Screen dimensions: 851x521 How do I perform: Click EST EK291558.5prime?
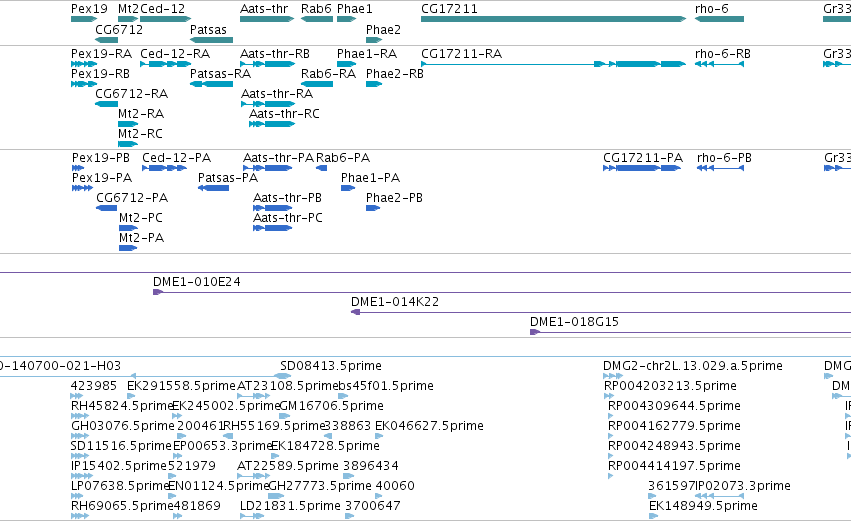181,386
